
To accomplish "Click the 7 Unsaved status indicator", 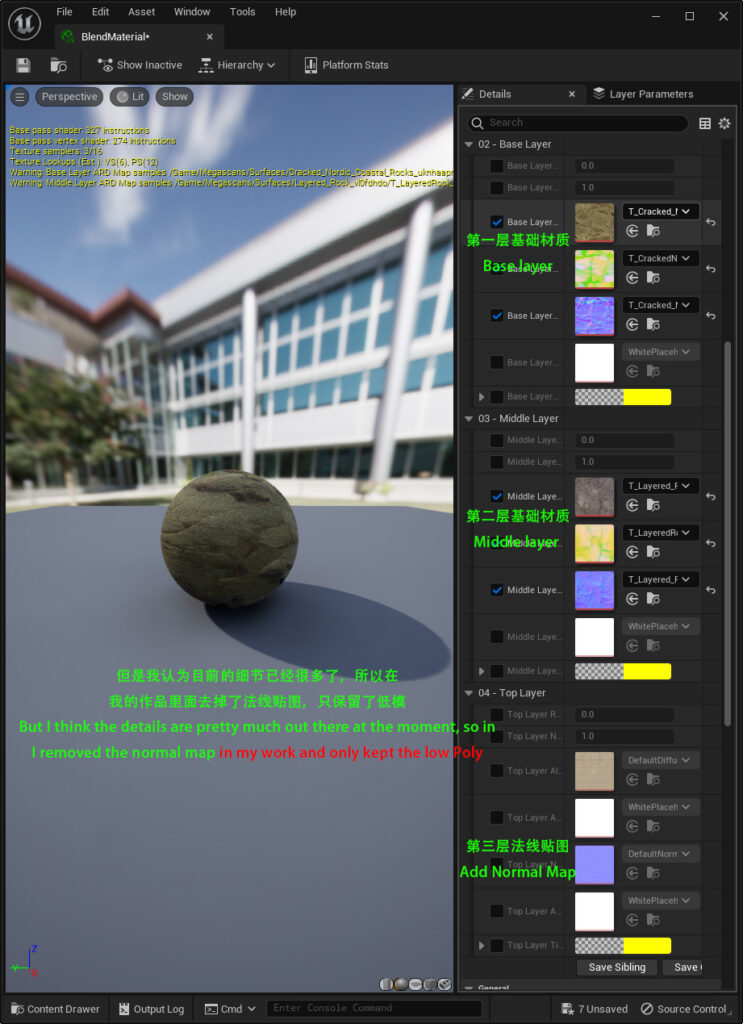I will coord(595,1009).
